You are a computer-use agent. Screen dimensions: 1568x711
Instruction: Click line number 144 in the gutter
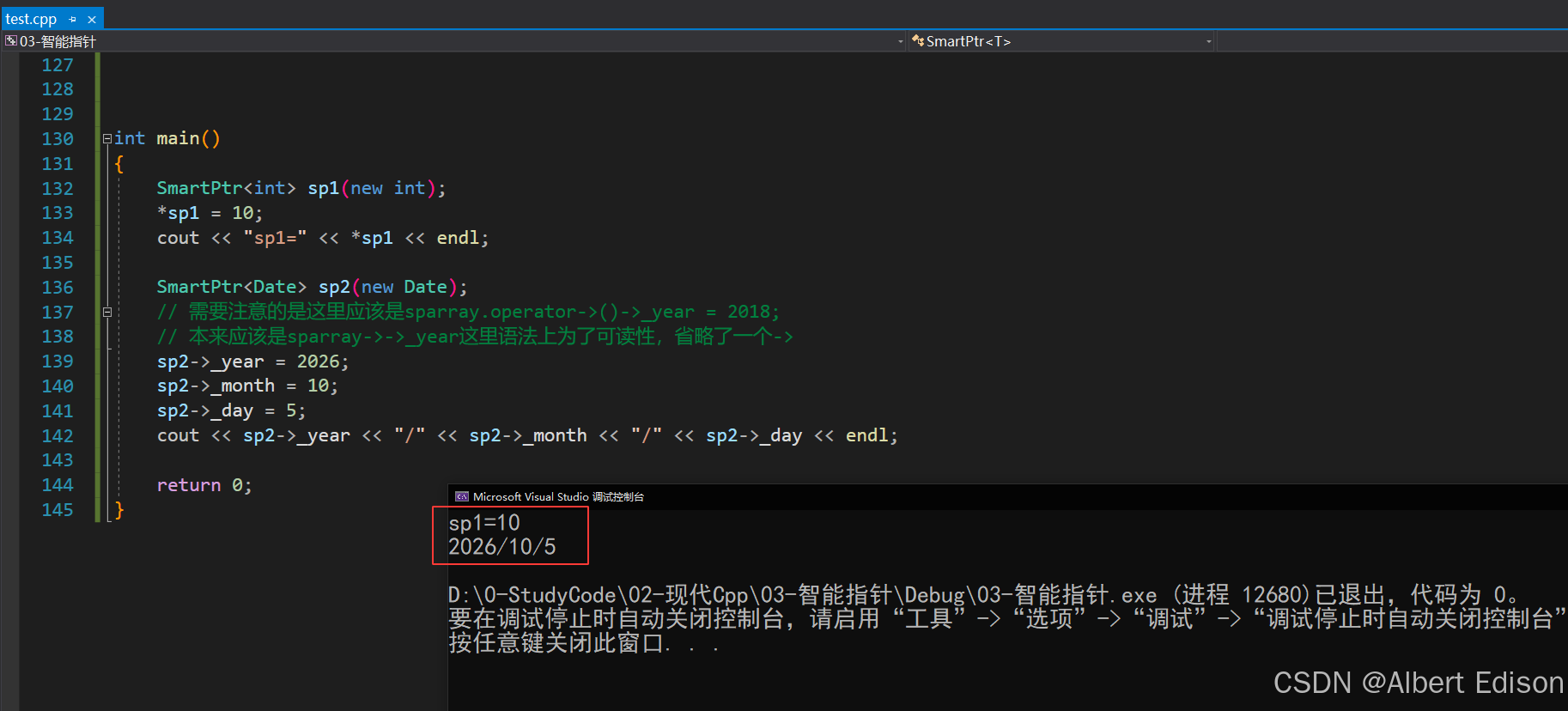[58, 484]
